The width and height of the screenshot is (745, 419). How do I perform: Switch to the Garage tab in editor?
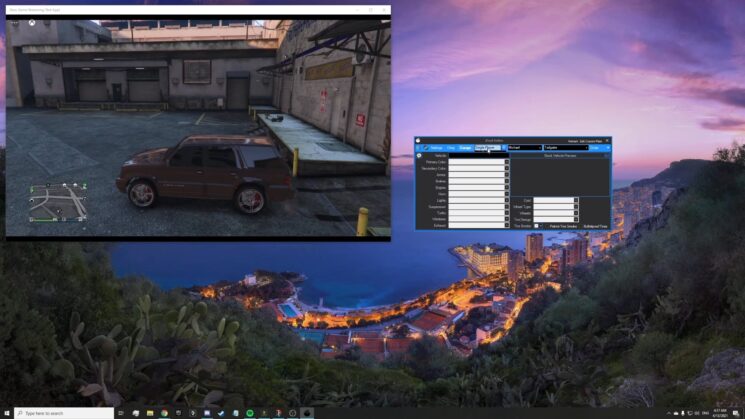pos(465,148)
